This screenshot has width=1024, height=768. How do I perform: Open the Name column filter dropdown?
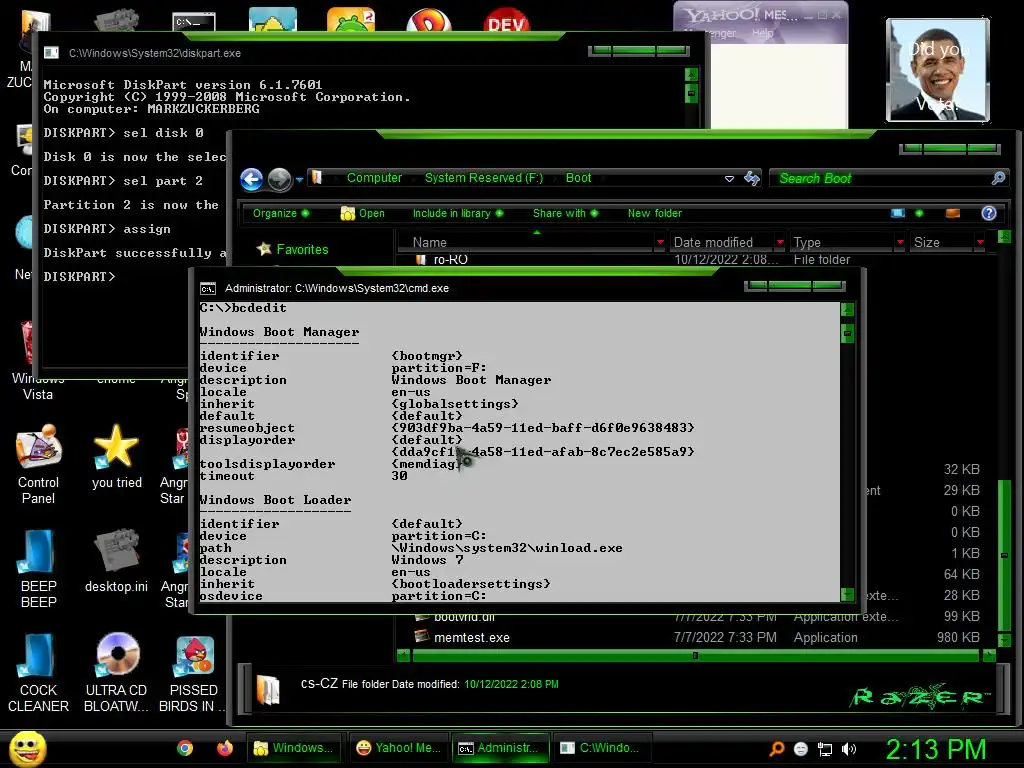(660, 242)
